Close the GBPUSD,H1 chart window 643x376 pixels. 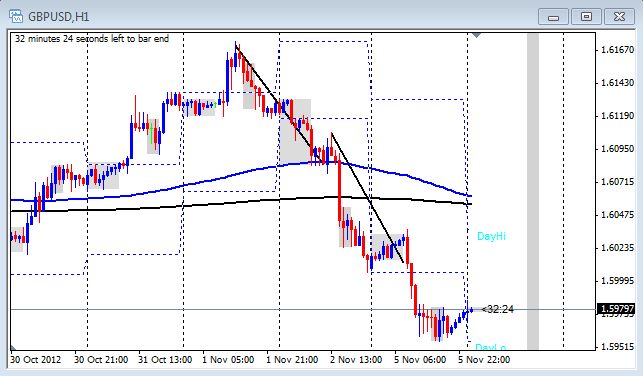pos(619,17)
